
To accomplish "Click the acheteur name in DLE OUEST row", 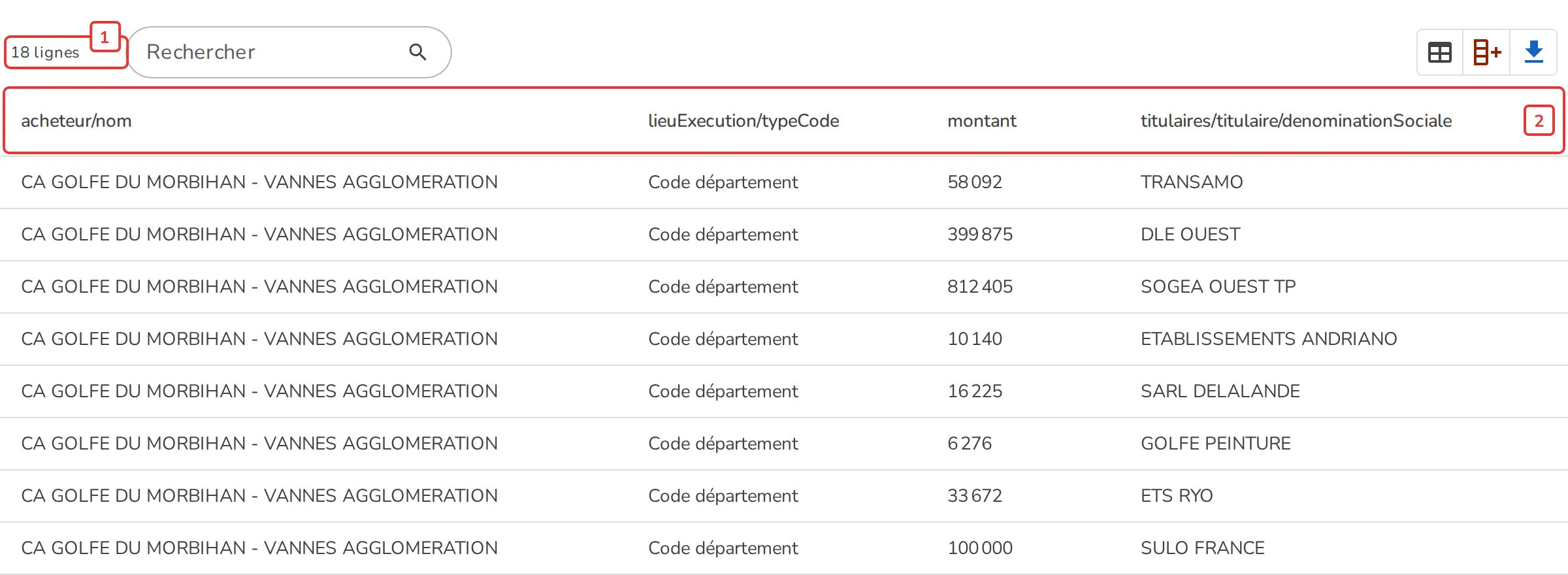I will click(x=259, y=235).
